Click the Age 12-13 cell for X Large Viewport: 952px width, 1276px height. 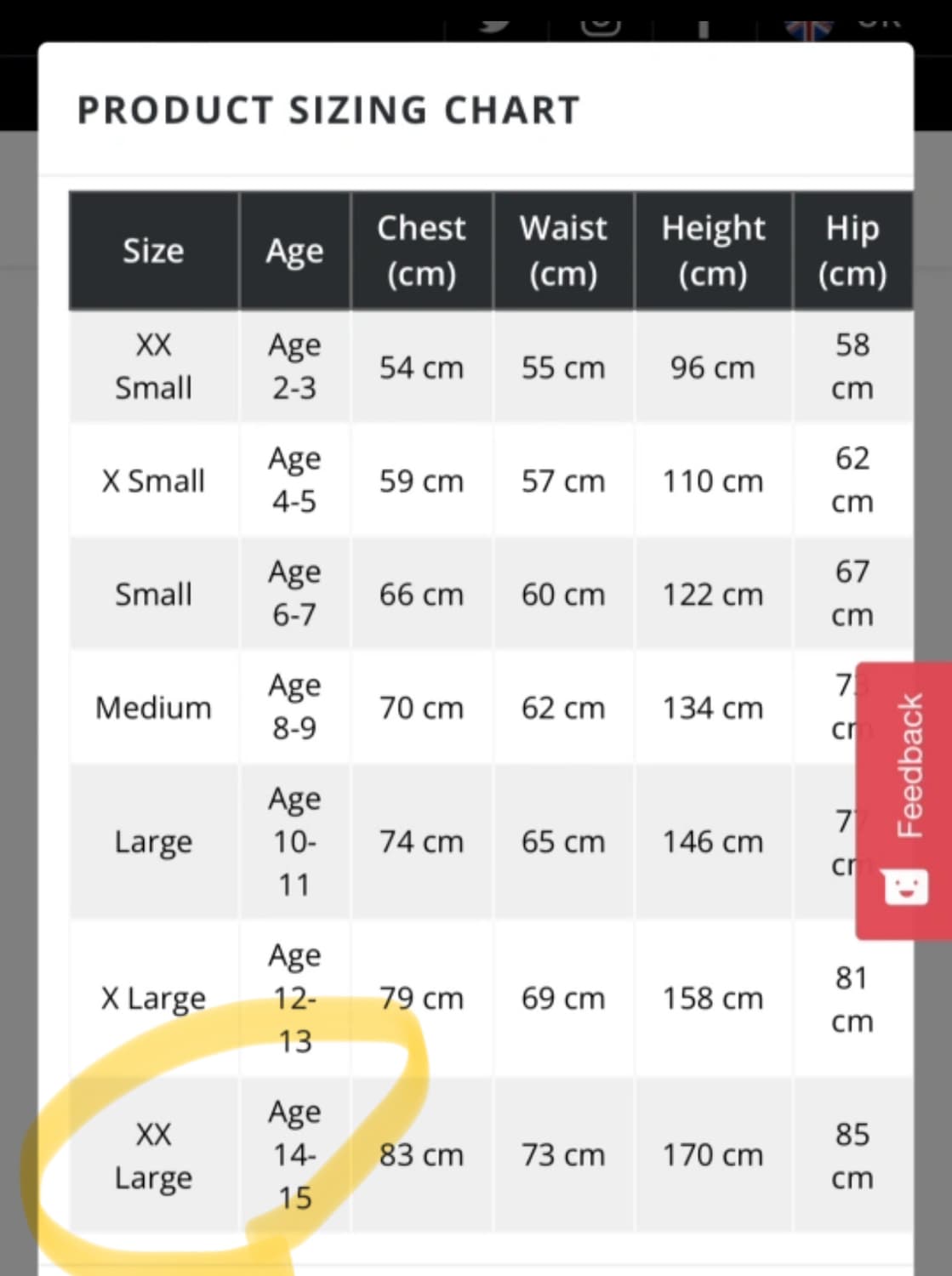[294, 997]
